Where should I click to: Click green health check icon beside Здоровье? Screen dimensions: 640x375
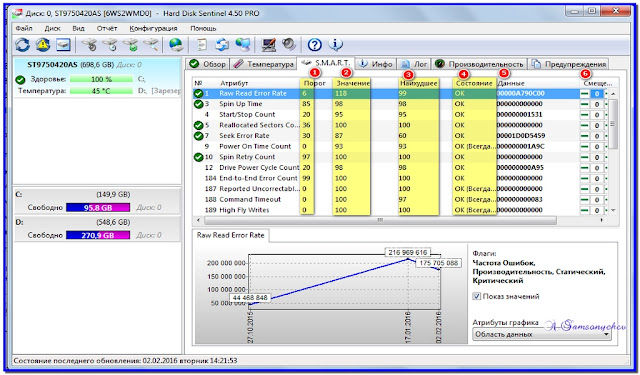(20, 80)
